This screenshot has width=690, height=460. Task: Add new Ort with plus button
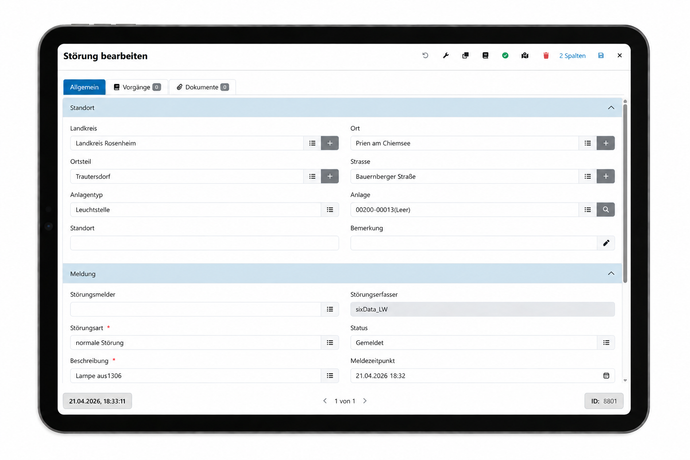606,143
